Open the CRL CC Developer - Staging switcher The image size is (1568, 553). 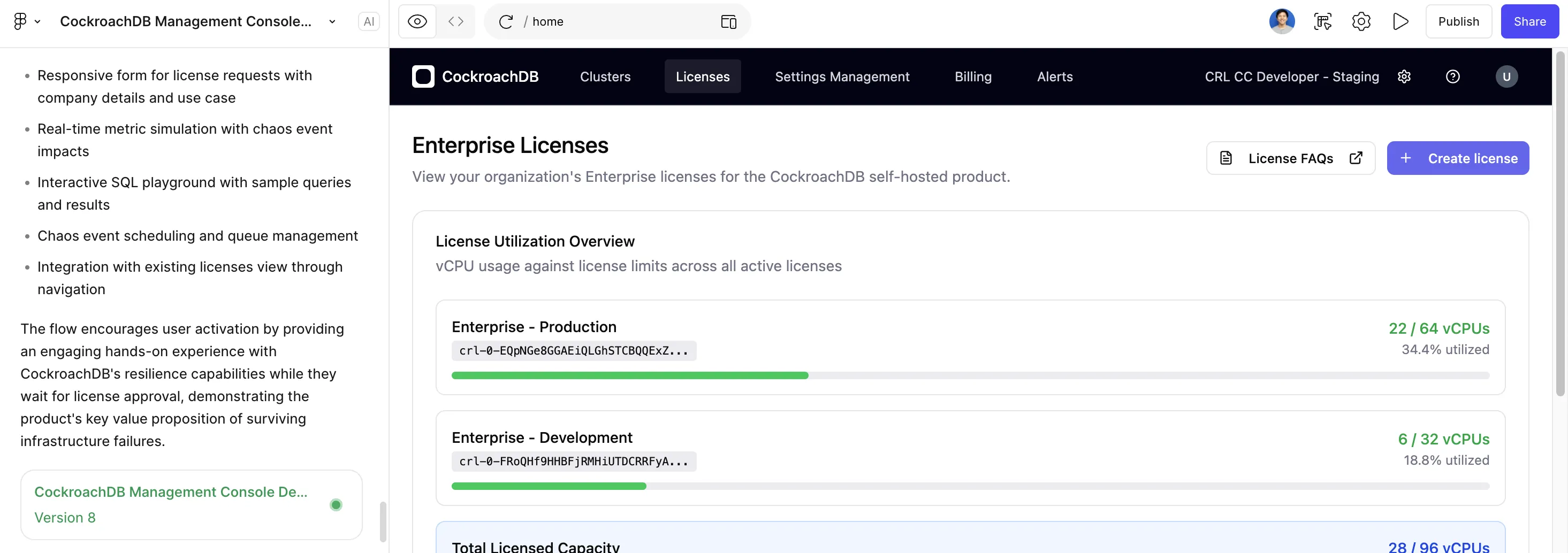pyautogui.click(x=1291, y=76)
